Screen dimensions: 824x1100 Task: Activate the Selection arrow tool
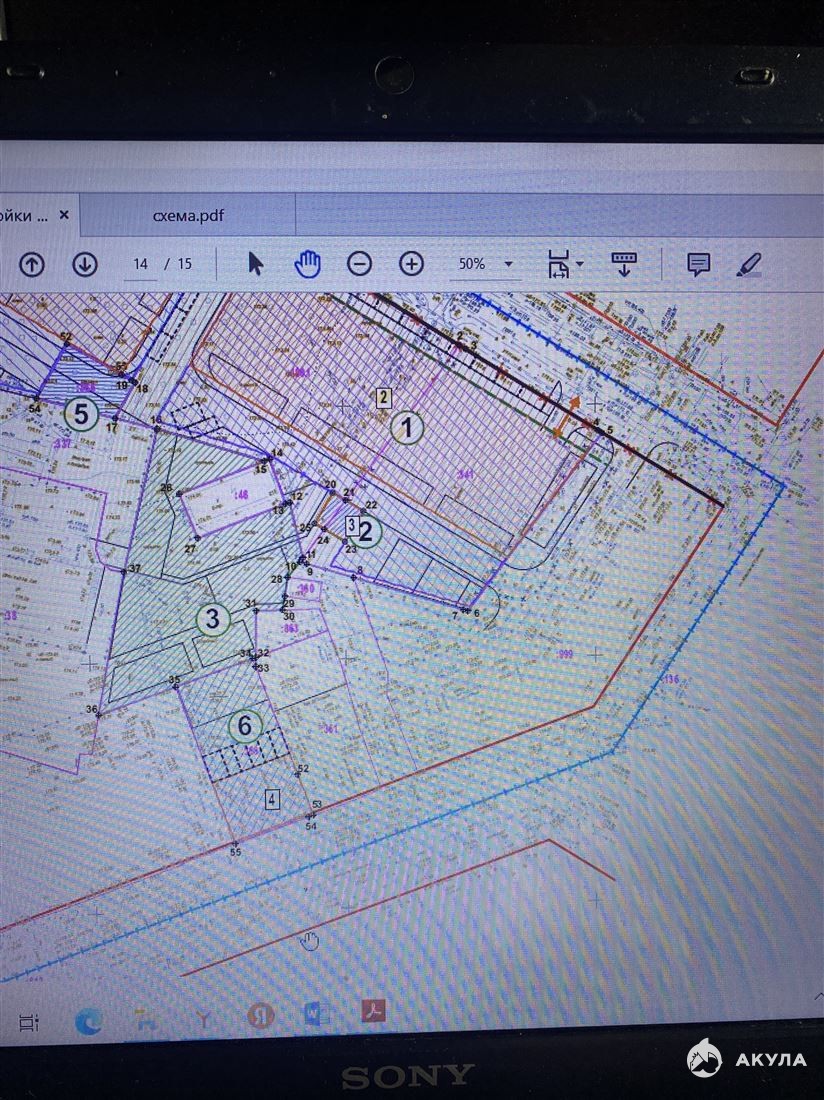point(256,264)
